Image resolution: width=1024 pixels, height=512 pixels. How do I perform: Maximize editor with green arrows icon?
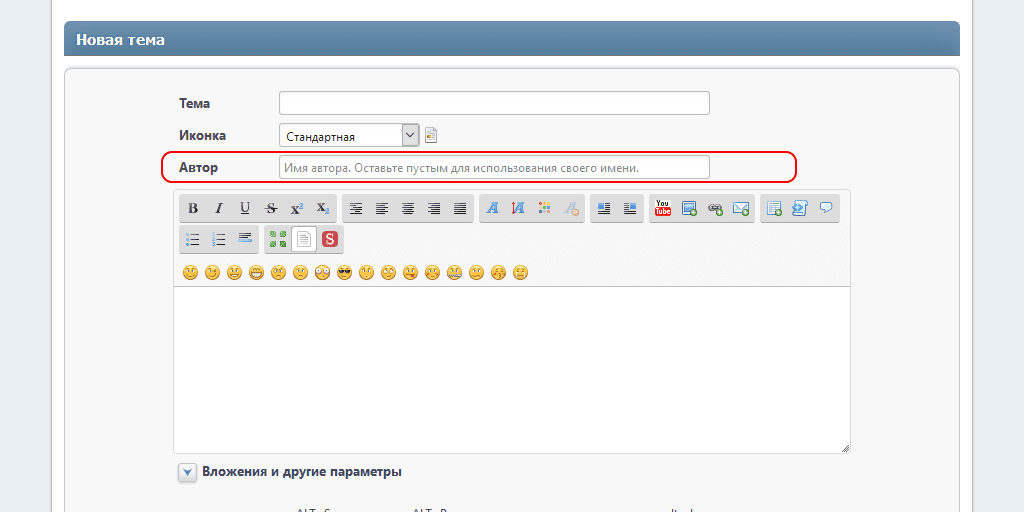click(278, 239)
